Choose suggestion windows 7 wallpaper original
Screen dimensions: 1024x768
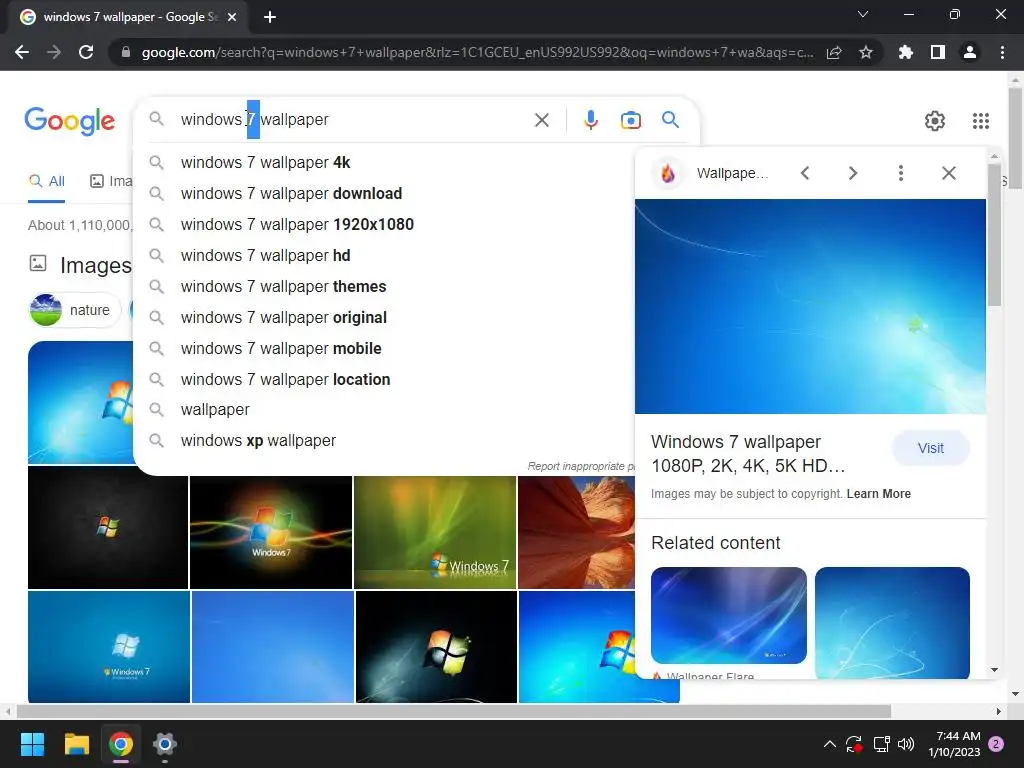tap(383, 317)
